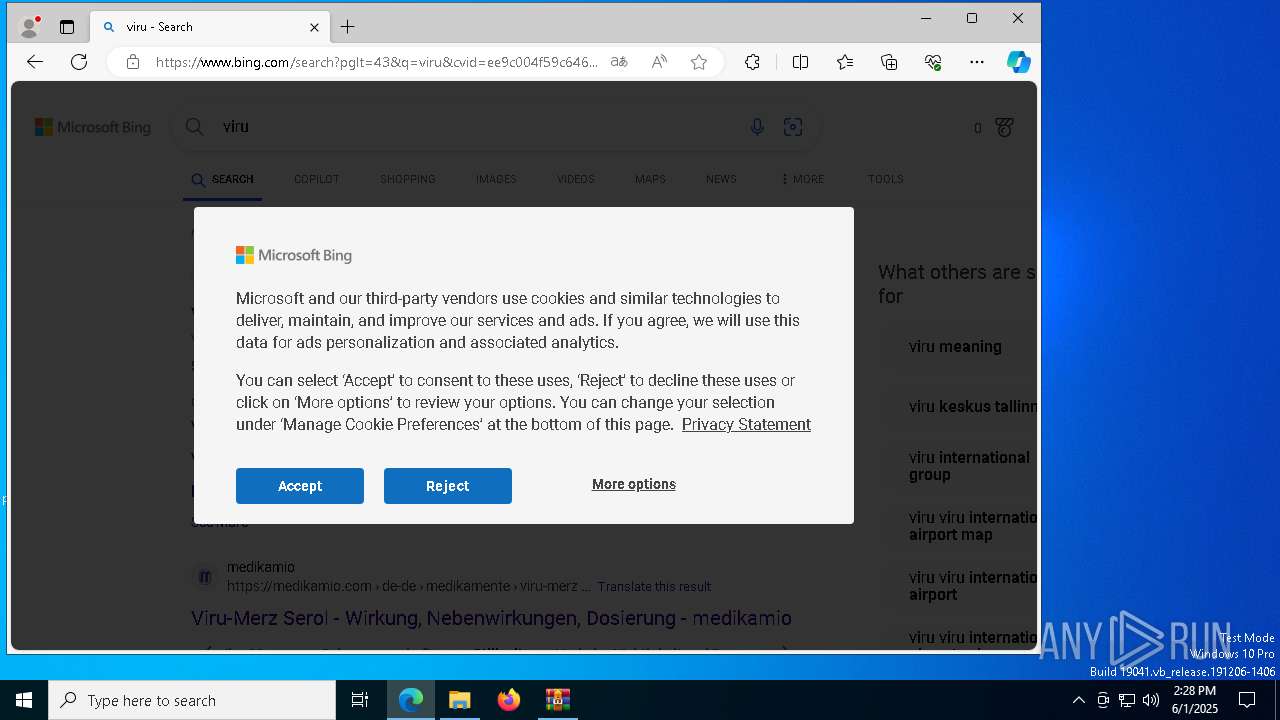Reject cookies in the Bing dialog

click(448, 486)
